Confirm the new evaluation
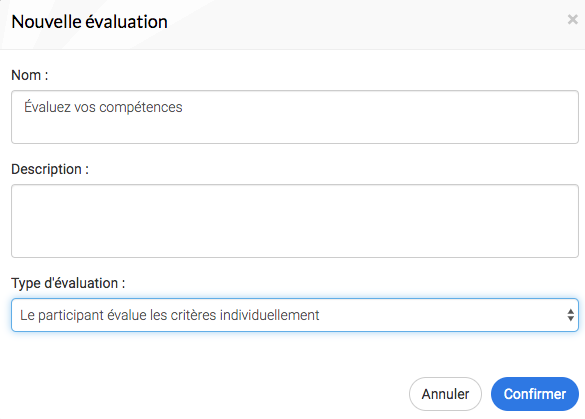585x419 pixels. pyautogui.click(x=535, y=394)
